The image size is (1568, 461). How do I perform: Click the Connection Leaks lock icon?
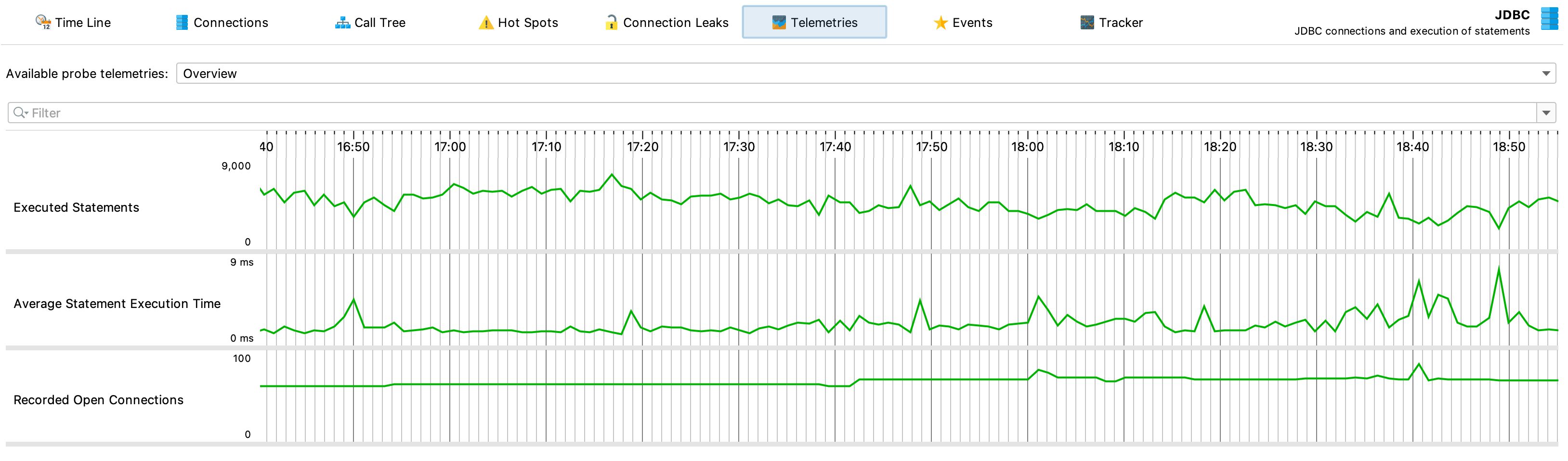(x=611, y=23)
